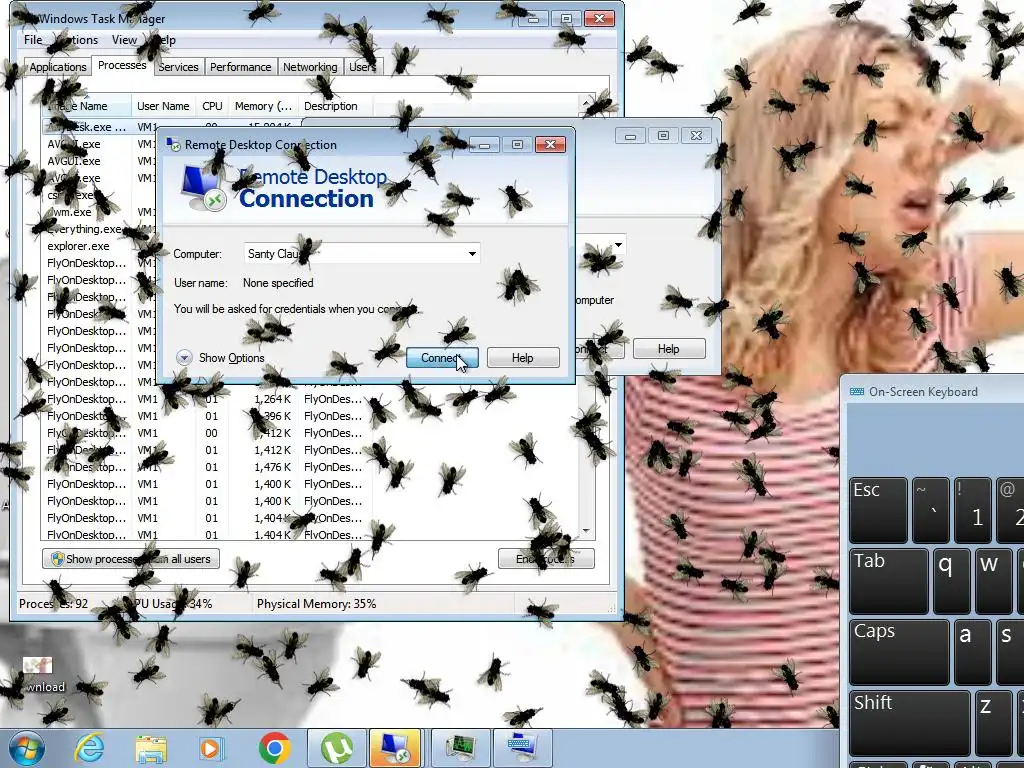1024x768 pixels.
Task: Select On-Screen Keyboard taskbar icon
Action: click(x=523, y=749)
